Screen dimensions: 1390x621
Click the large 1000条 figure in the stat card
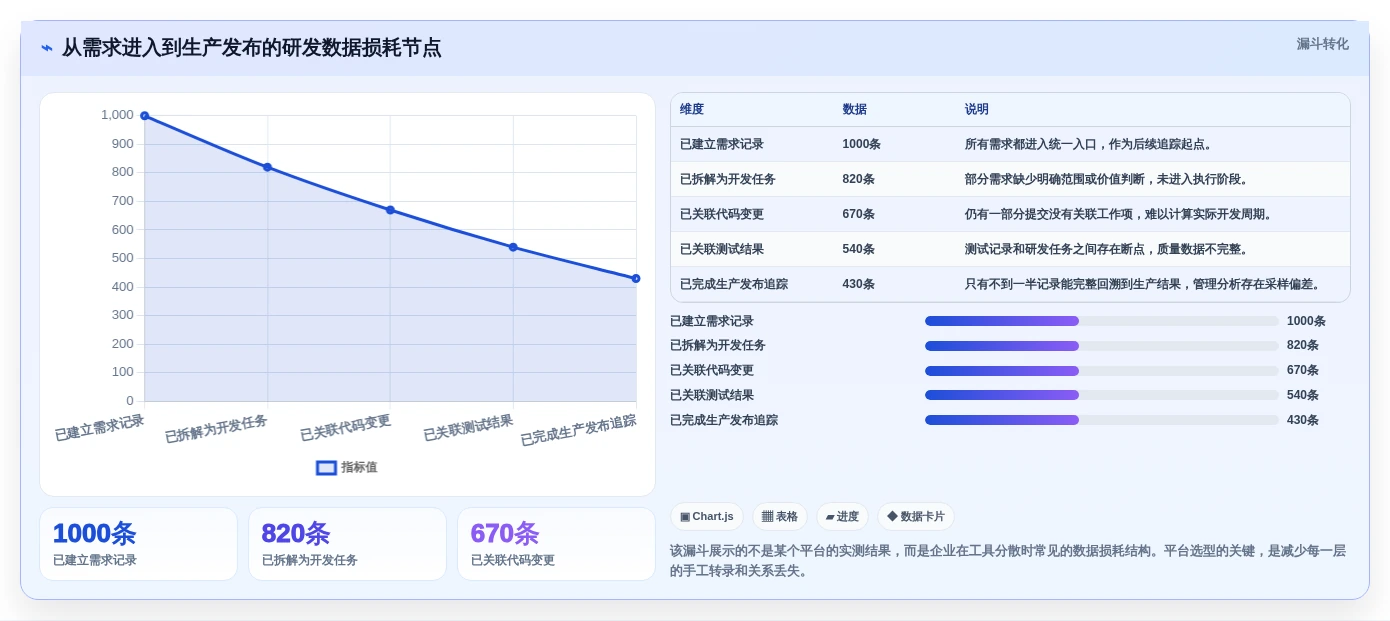(x=94, y=534)
